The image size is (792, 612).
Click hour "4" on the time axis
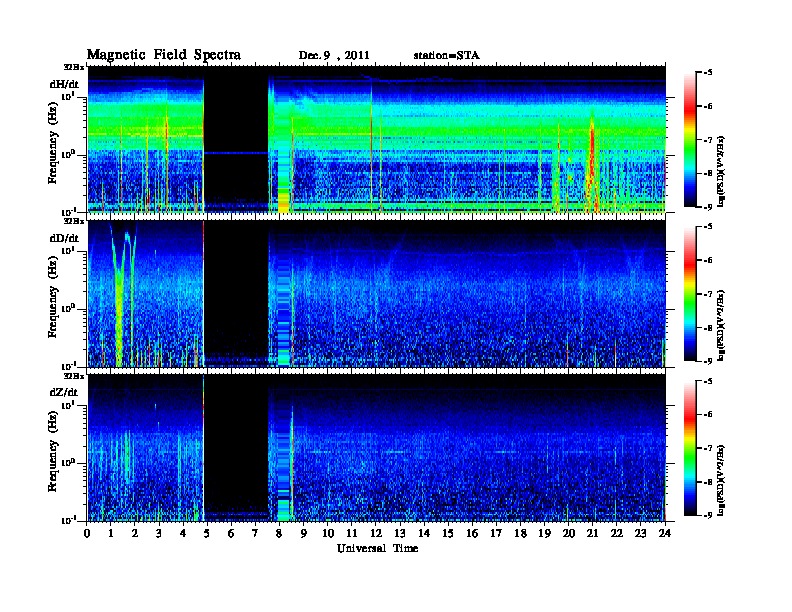tap(183, 533)
